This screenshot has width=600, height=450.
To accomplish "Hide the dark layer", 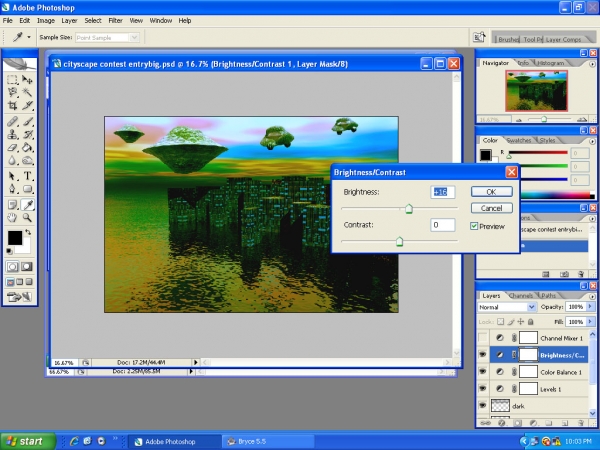I will point(483,405).
